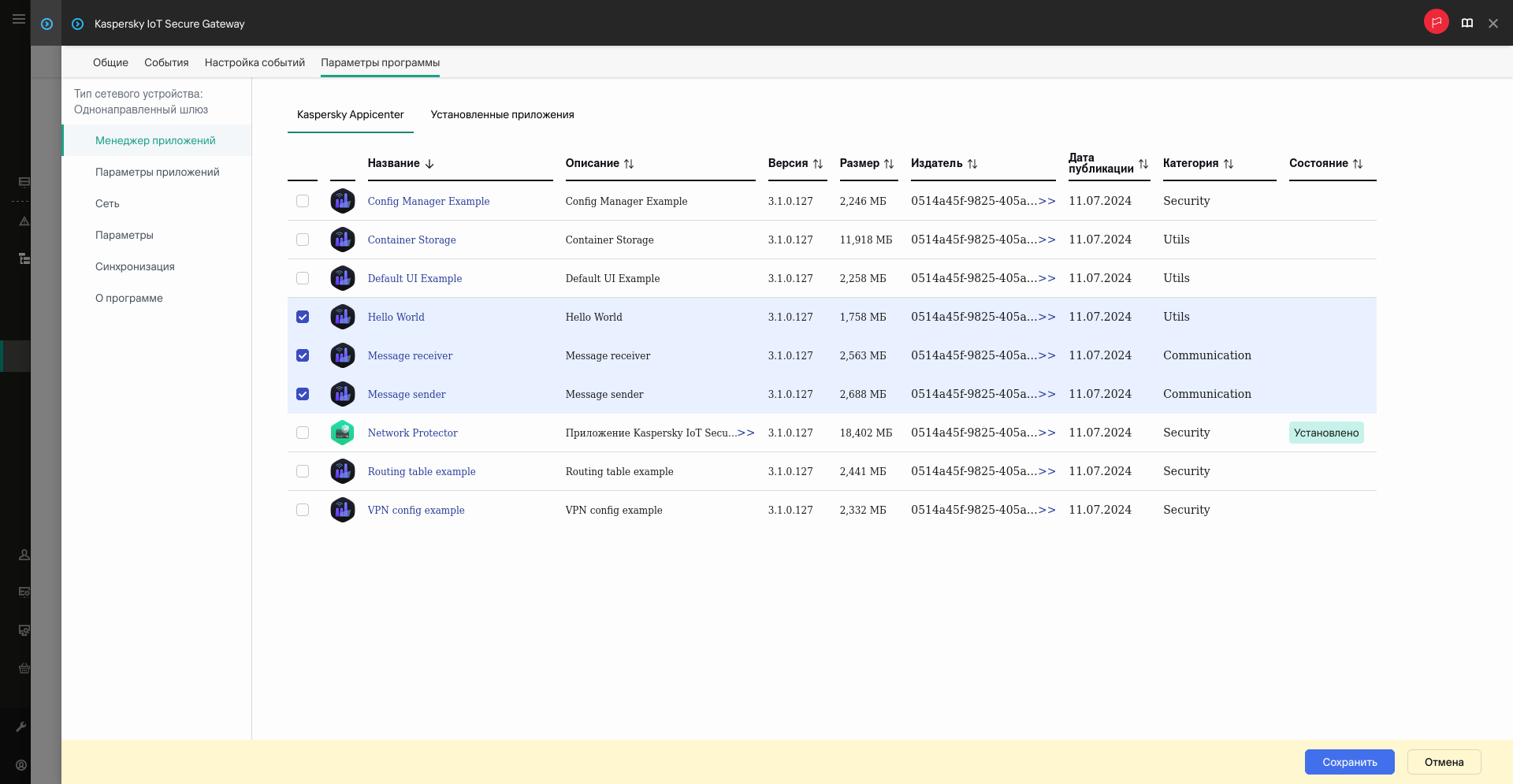Open the hamburger menu at top left
The height and width of the screenshot is (784, 1513).
click(18, 19)
